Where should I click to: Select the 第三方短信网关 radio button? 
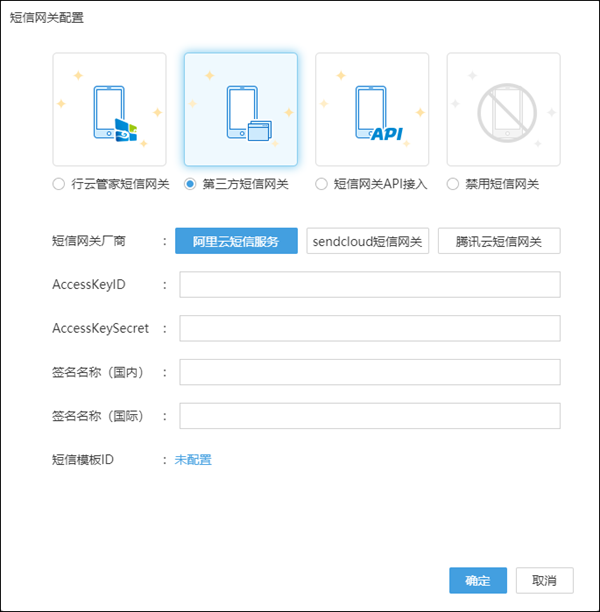click(x=191, y=184)
